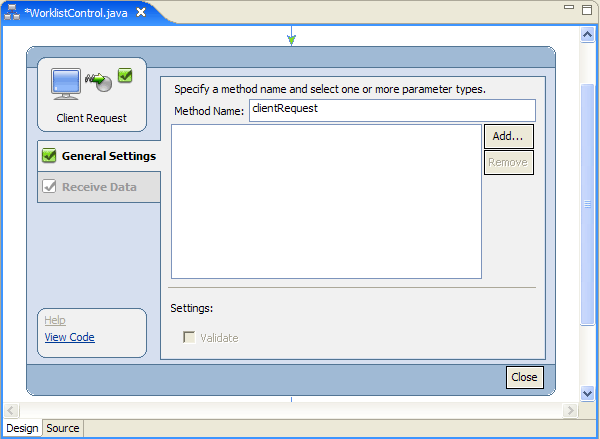Click the vertical scrollbar up arrow
600x439 pixels.
coord(587,35)
